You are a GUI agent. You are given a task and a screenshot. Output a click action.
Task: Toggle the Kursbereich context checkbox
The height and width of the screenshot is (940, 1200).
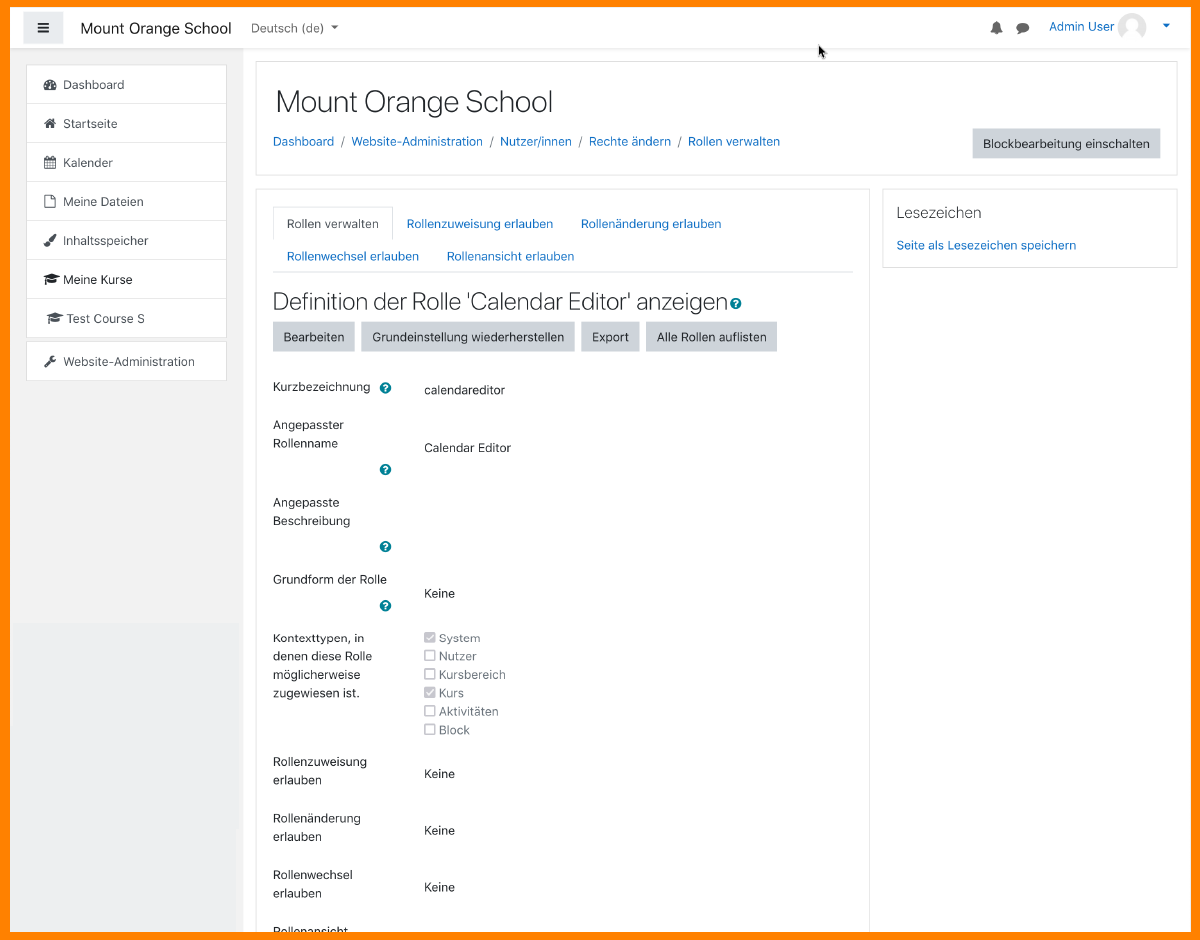point(430,675)
